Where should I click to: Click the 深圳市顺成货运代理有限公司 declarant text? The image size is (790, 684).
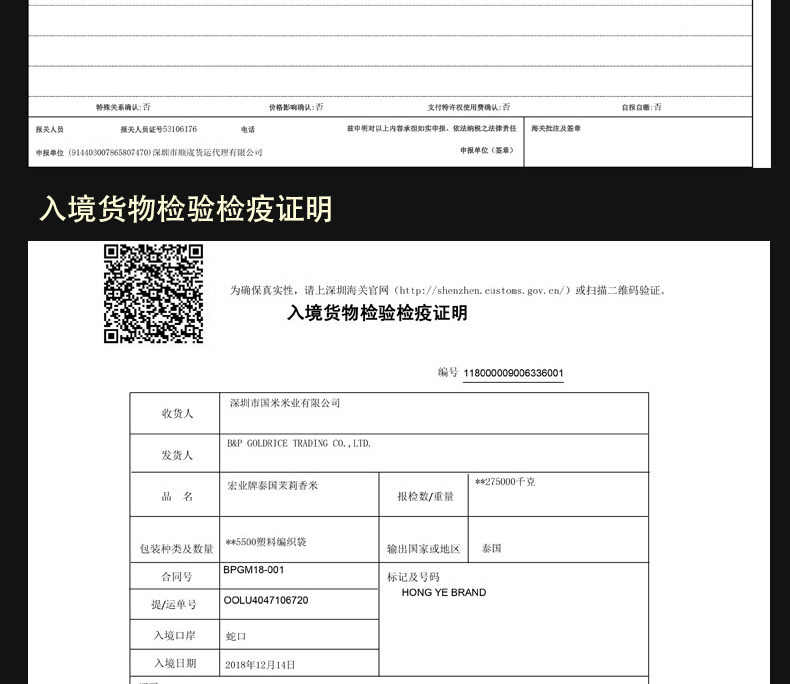point(208,153)
